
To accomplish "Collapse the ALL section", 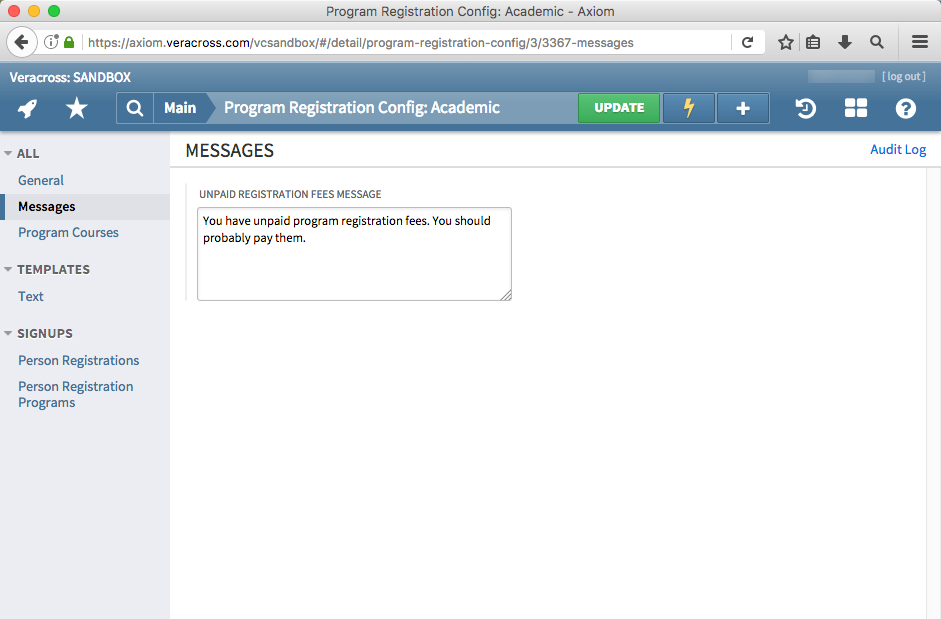I will click(9, 153).
